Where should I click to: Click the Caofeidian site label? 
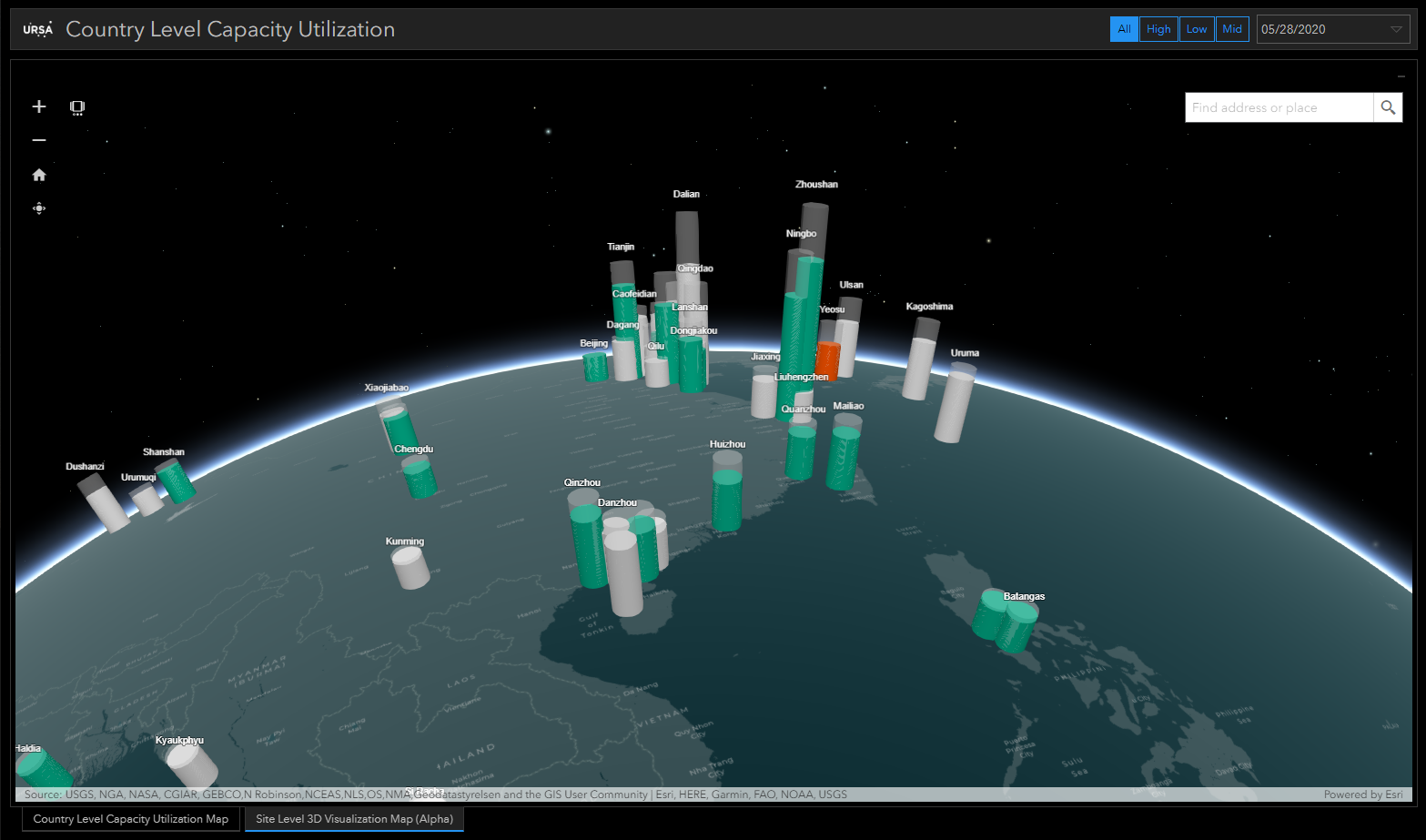[x=634, y=294]
